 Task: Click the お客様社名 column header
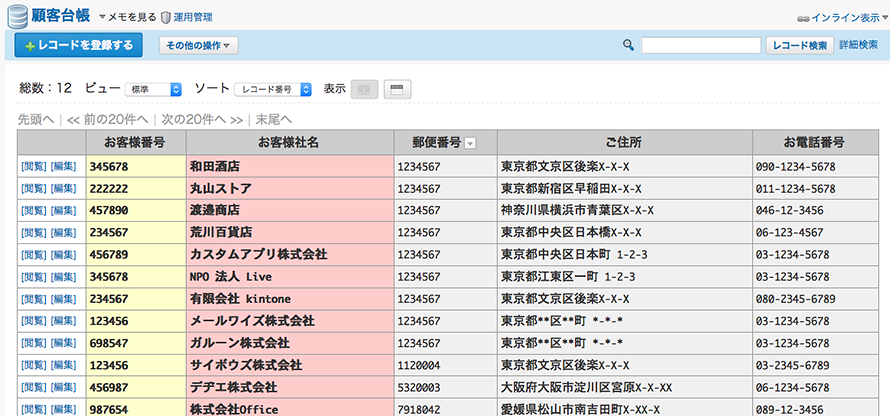pos(288,142)
